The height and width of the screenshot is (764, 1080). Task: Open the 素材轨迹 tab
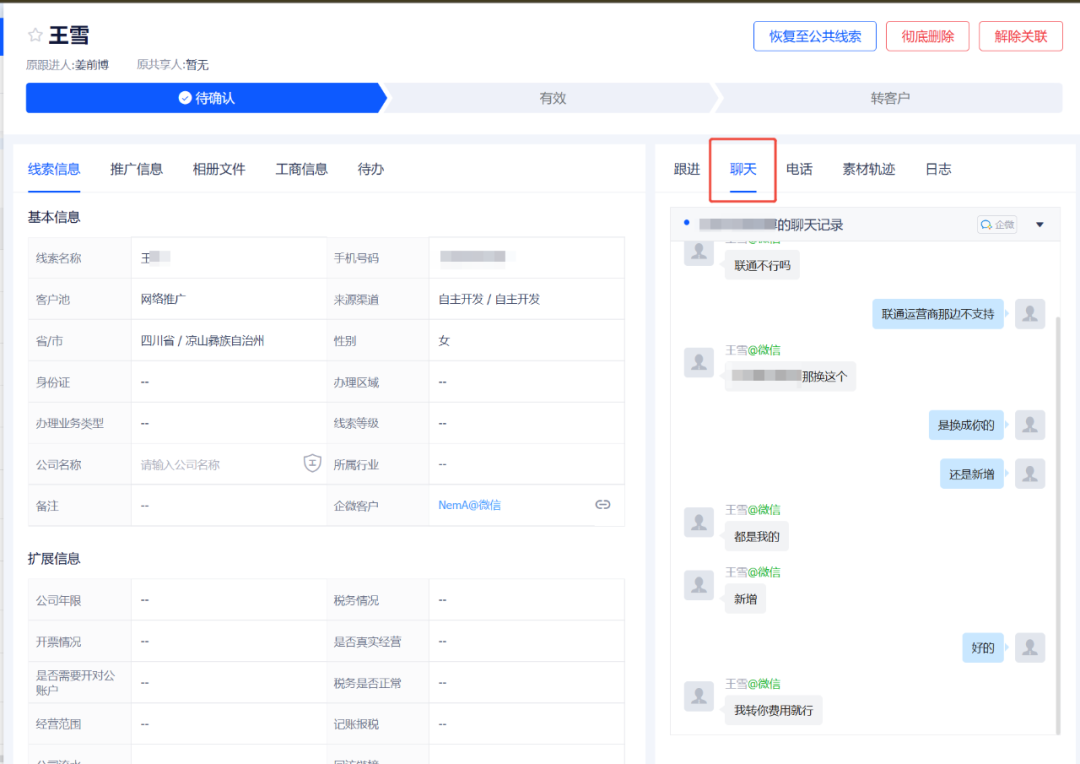[x=868, y=169]
